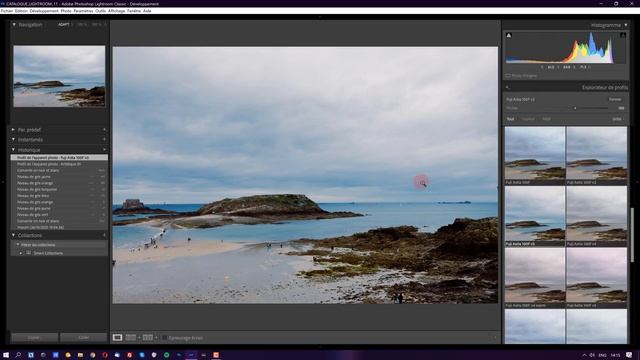This screenshot has width=640, height=360.
Task: Open Fichier menu
Action: (x=7, y=11)
